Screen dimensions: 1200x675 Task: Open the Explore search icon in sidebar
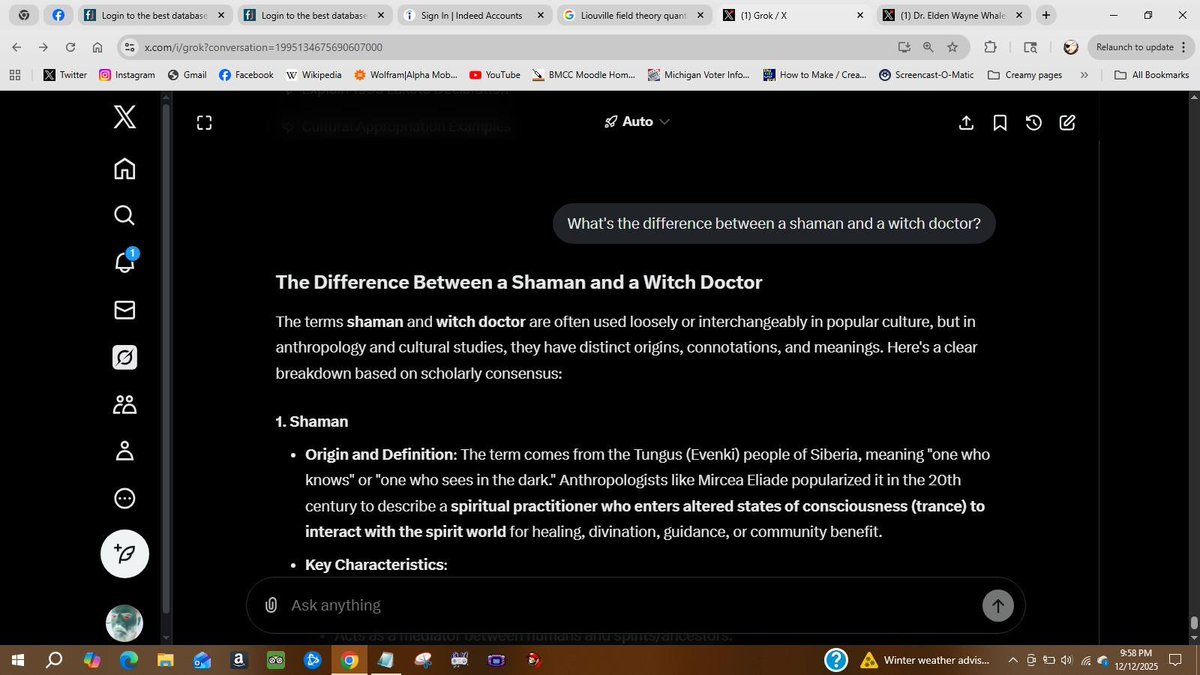pyautogui.click(x=124, y=215)
